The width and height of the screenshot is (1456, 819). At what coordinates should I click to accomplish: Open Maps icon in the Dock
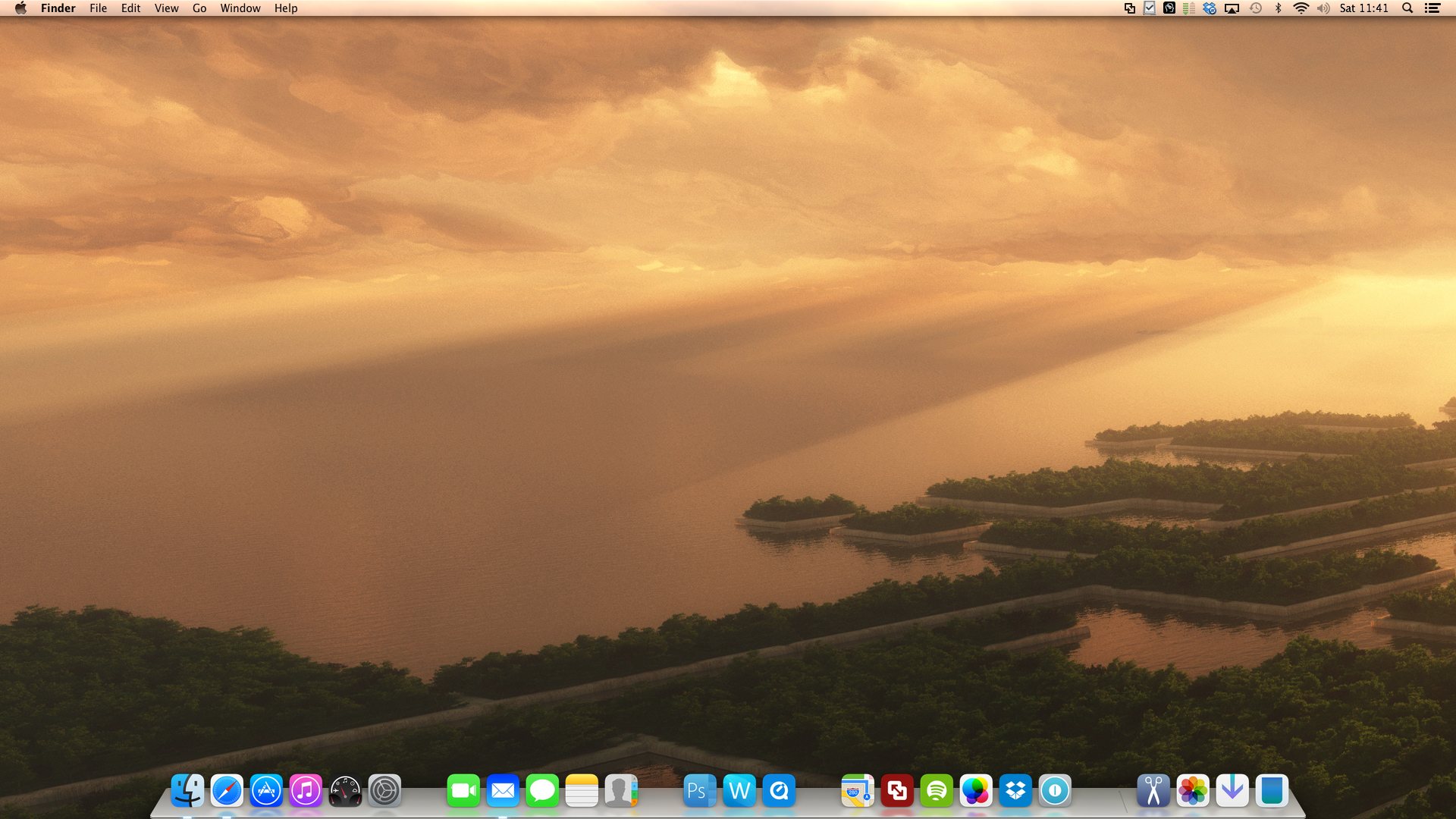858,791
